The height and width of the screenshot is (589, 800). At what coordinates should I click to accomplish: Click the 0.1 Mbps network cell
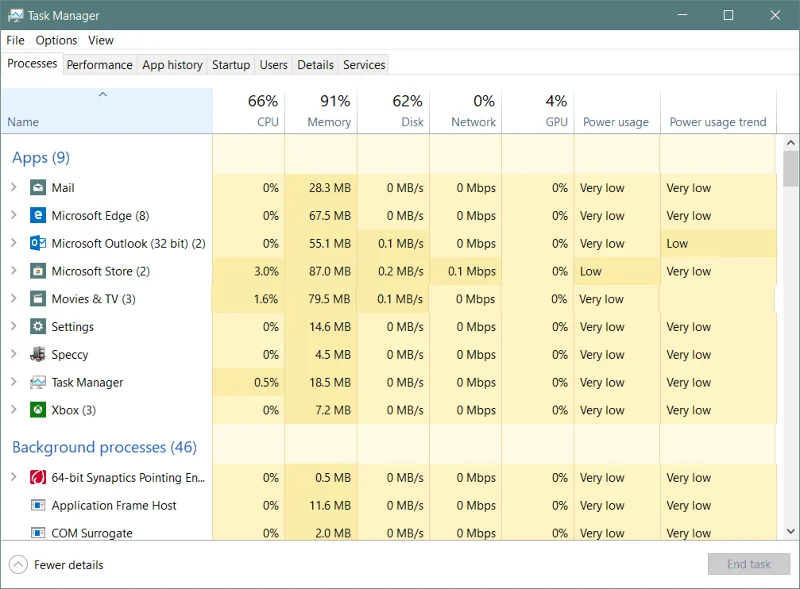pyautogui.click(x=466, y=271)
